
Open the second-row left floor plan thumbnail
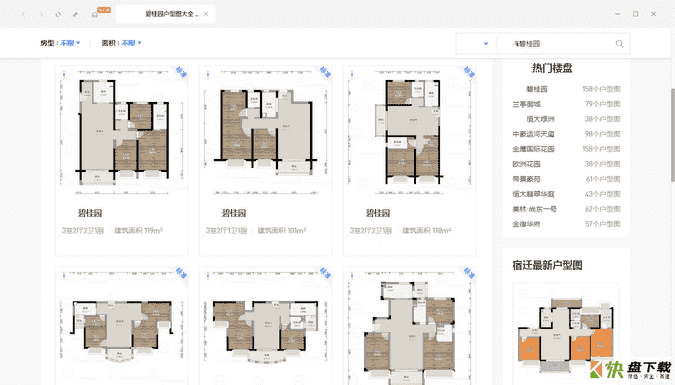coord(122,327)
